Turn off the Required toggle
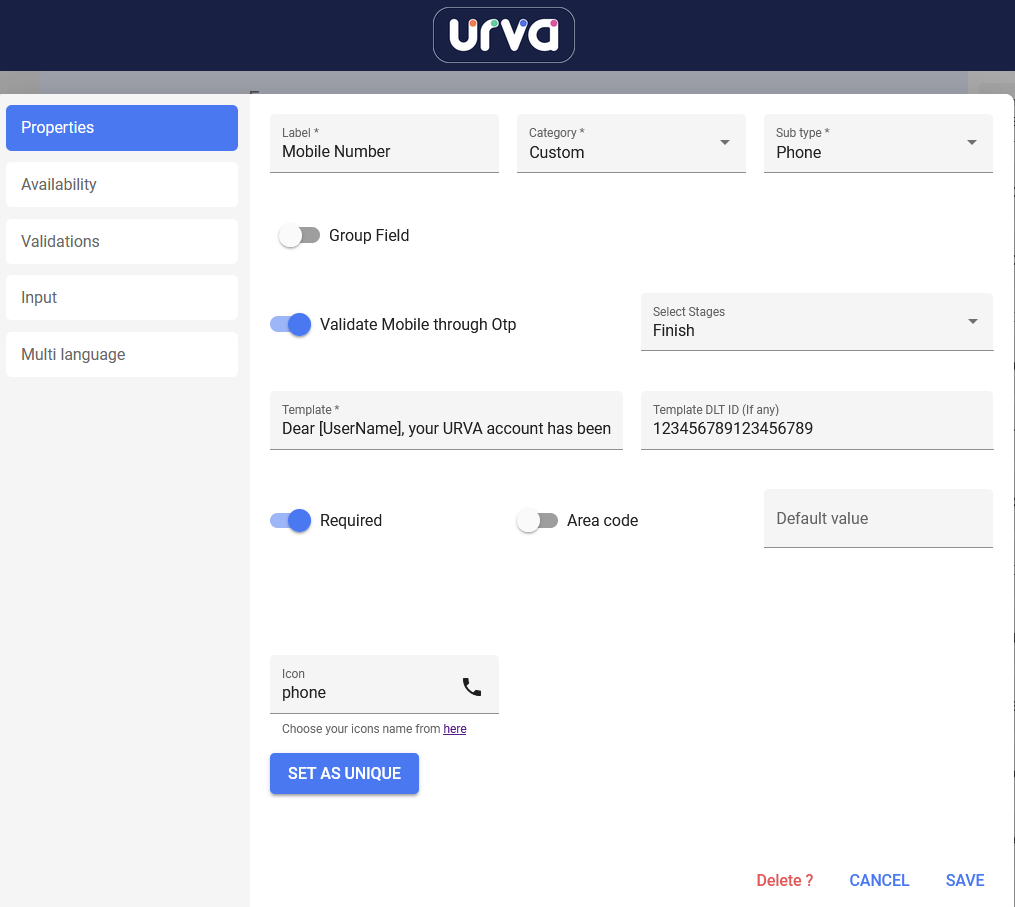1015x907 pixels. (x=291, y=520)
